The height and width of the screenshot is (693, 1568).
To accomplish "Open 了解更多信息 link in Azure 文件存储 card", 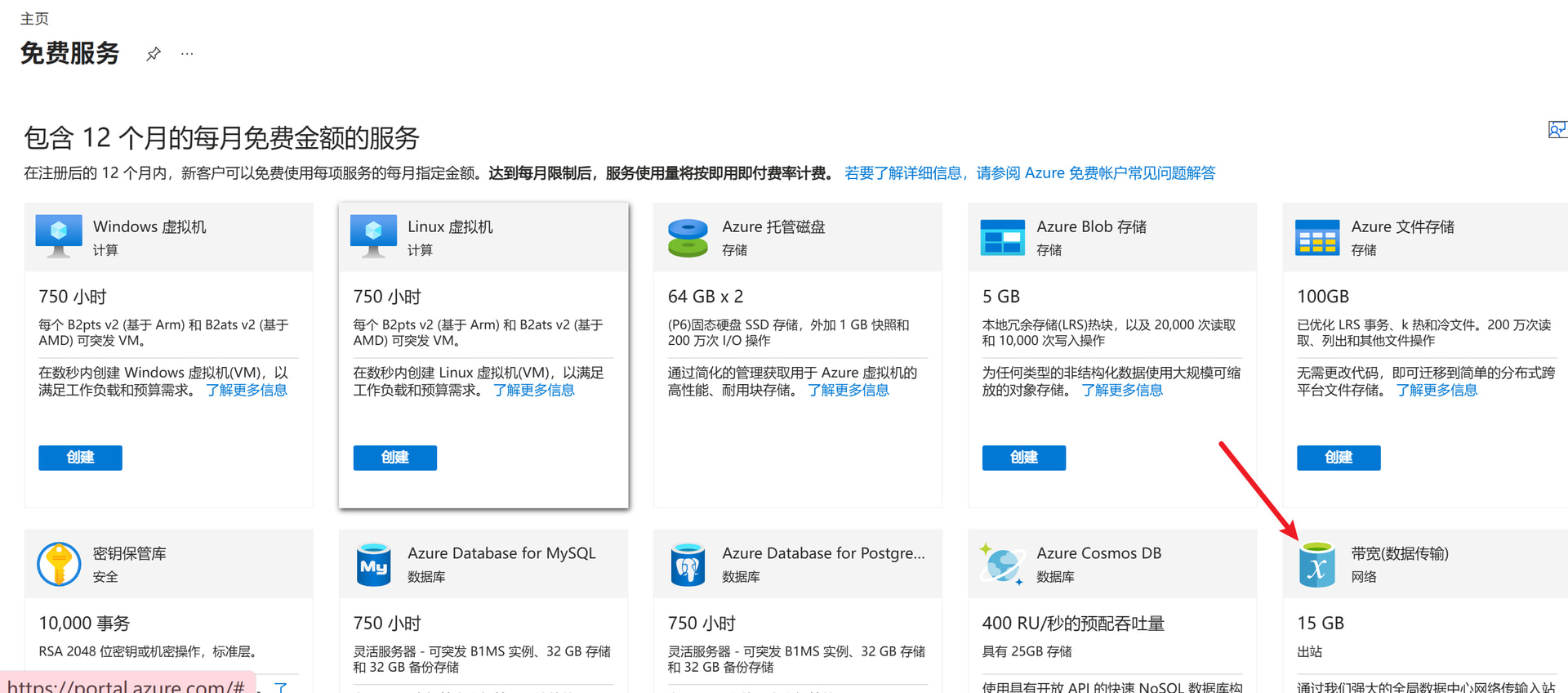I will [x=1437, y=391].
